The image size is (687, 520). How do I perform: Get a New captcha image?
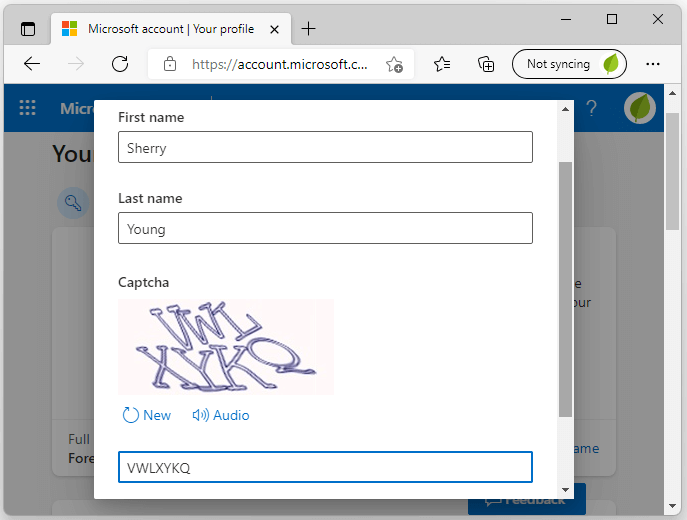147,415
